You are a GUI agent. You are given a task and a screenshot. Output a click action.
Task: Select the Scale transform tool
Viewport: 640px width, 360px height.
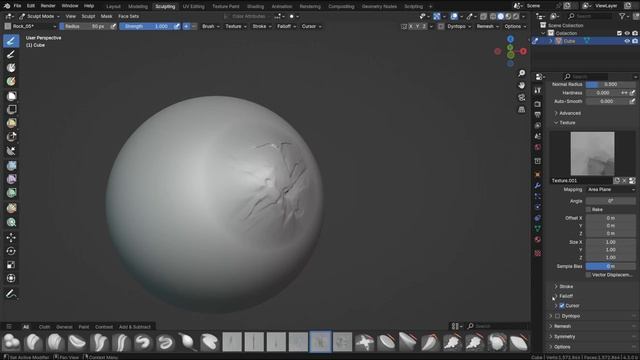(x=11, y=264)
